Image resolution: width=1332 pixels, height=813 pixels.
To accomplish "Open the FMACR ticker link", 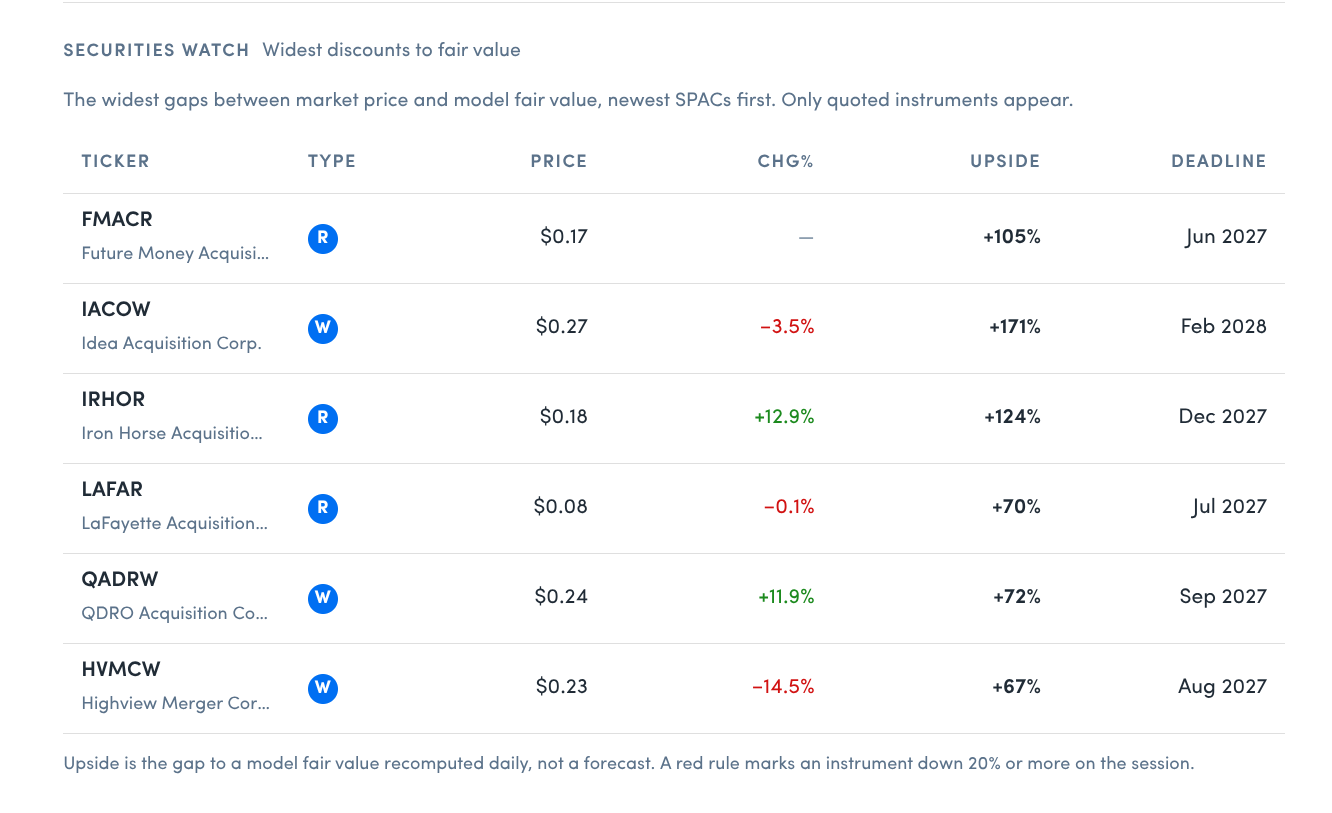I will [117, 219].
